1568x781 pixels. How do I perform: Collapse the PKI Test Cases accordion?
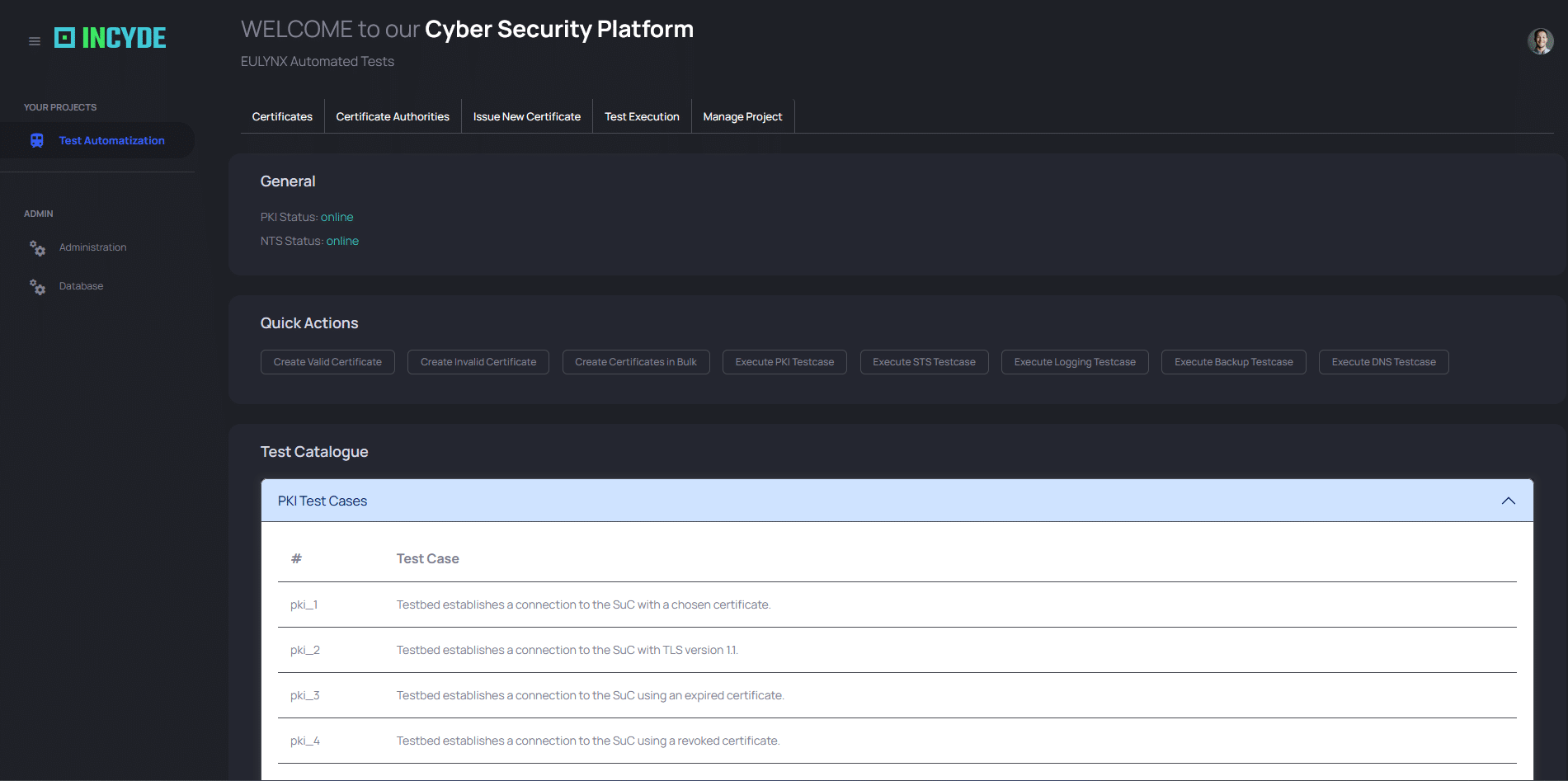897,501
